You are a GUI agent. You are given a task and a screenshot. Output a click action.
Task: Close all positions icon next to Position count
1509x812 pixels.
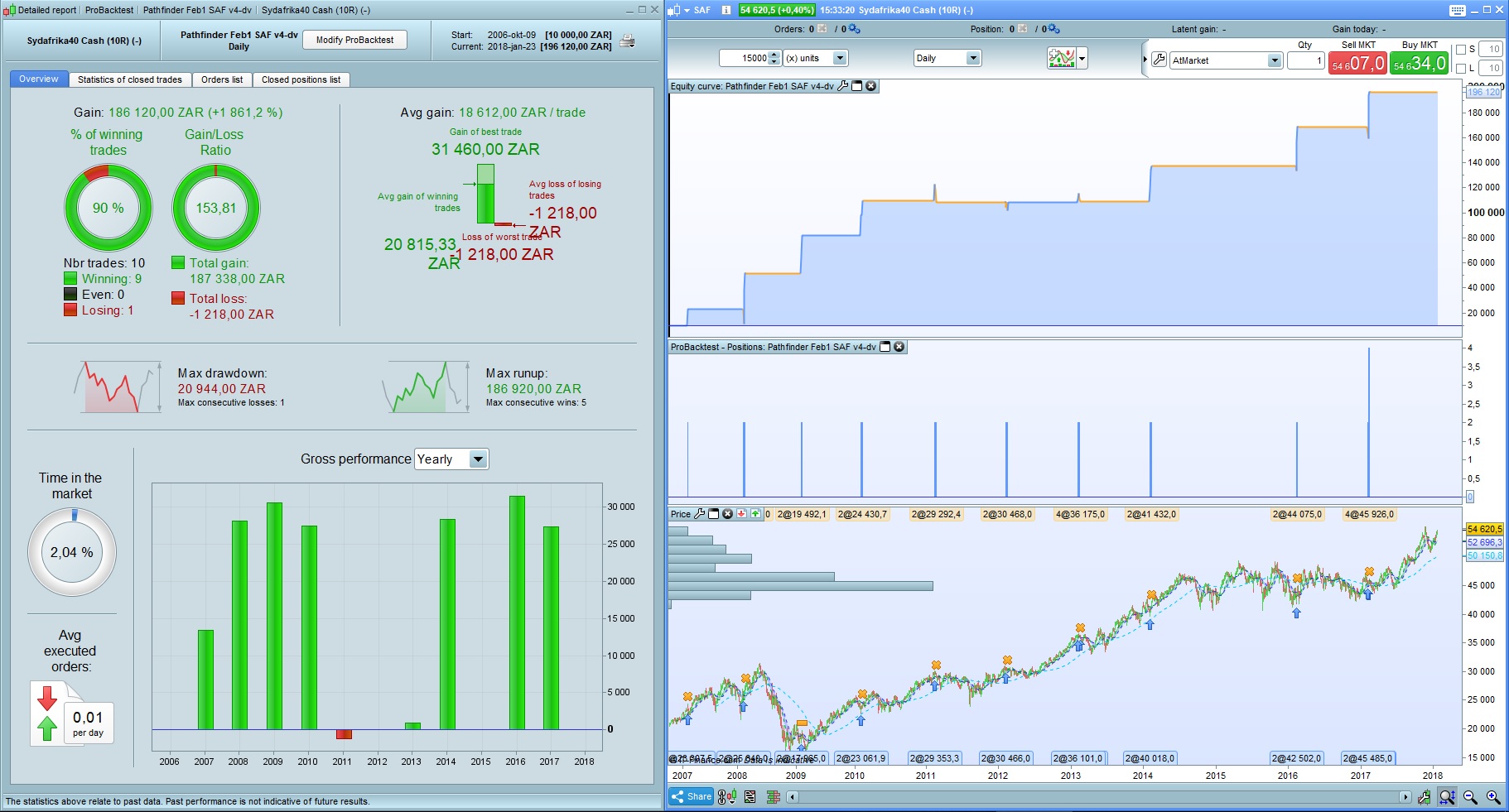[x=1023, y=29]
